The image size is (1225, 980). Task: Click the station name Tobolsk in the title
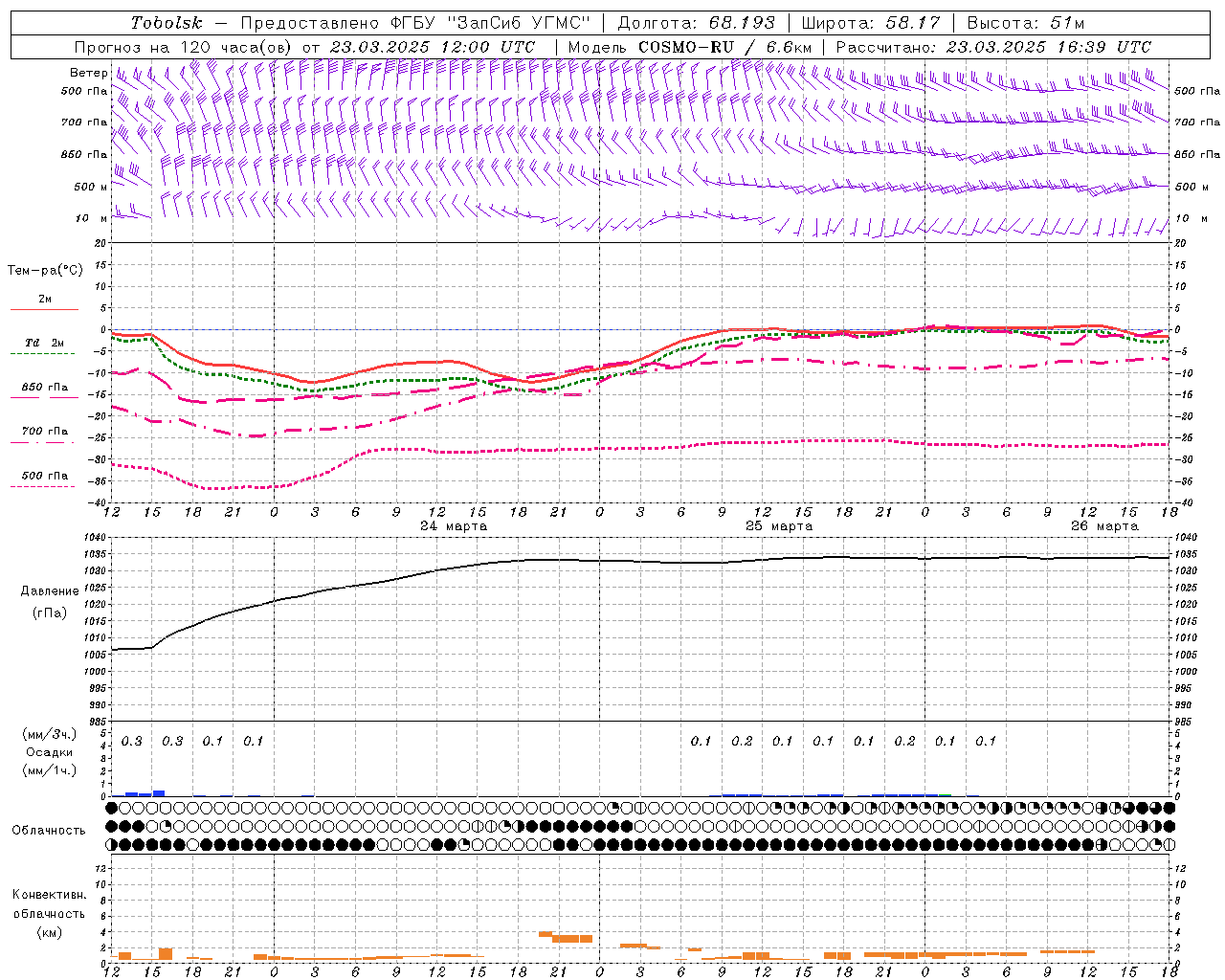pyautogui.click(x=167, y=23)
